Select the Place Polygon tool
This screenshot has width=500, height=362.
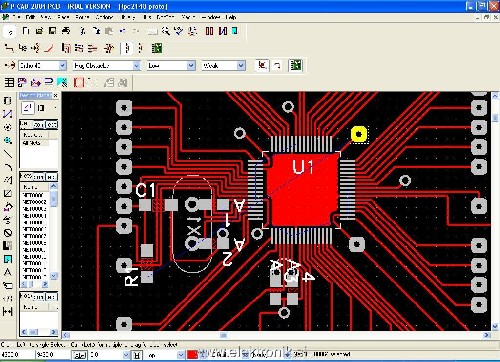point(7,180)
